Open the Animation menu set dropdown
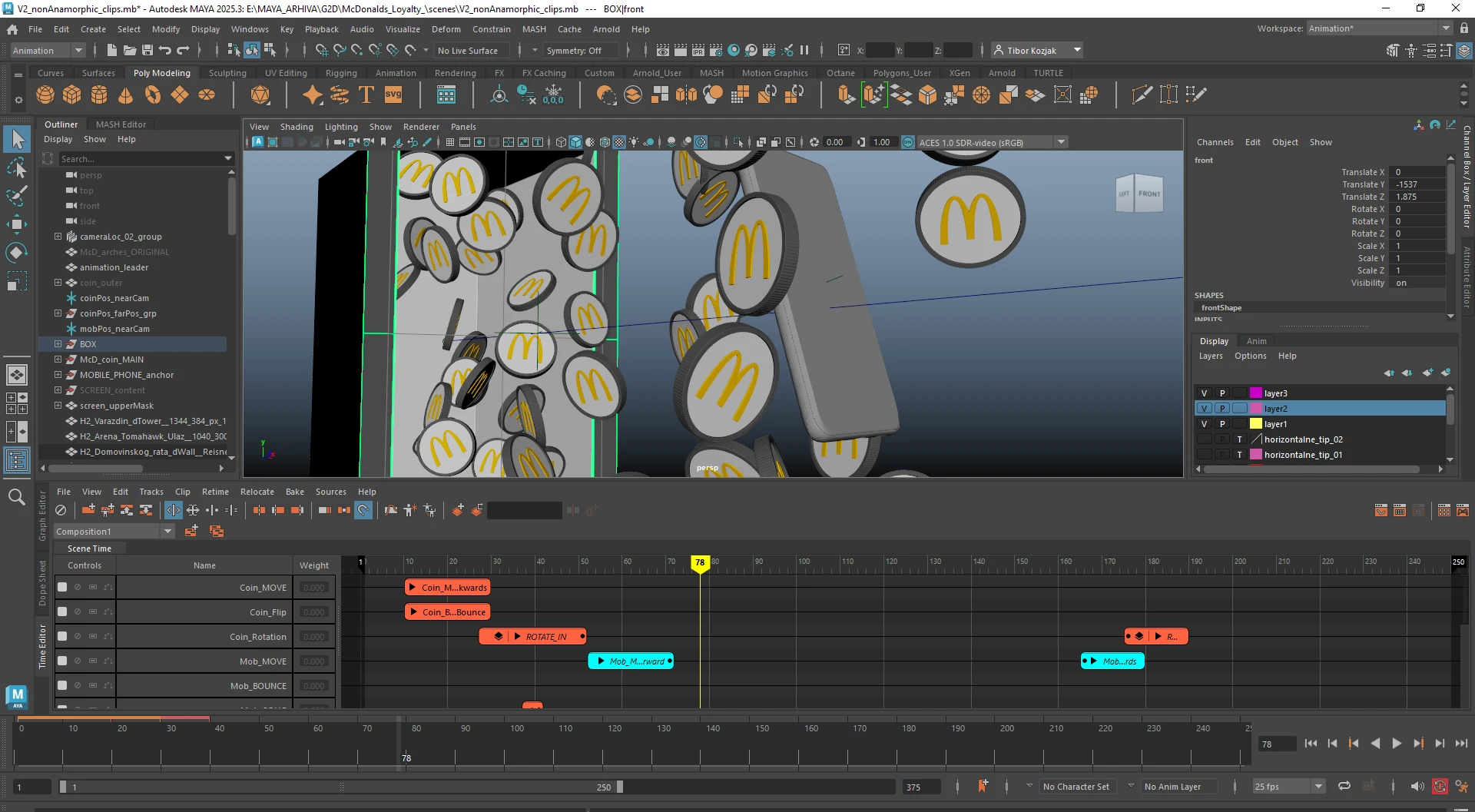Viewport: 1475px width, 812px height. (48, 51)
